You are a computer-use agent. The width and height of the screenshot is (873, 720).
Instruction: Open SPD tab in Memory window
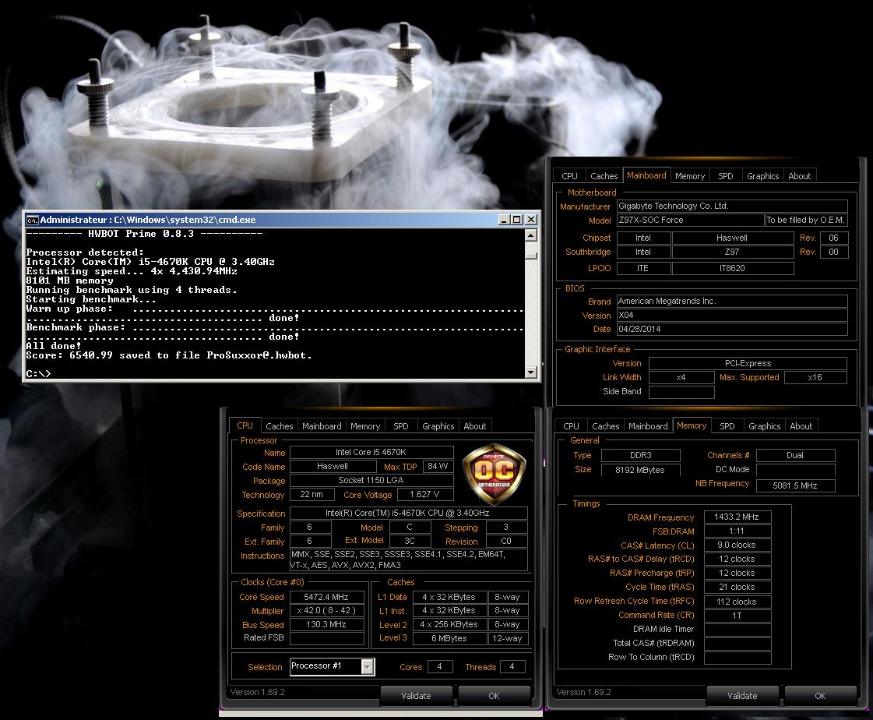click(727, 426)
